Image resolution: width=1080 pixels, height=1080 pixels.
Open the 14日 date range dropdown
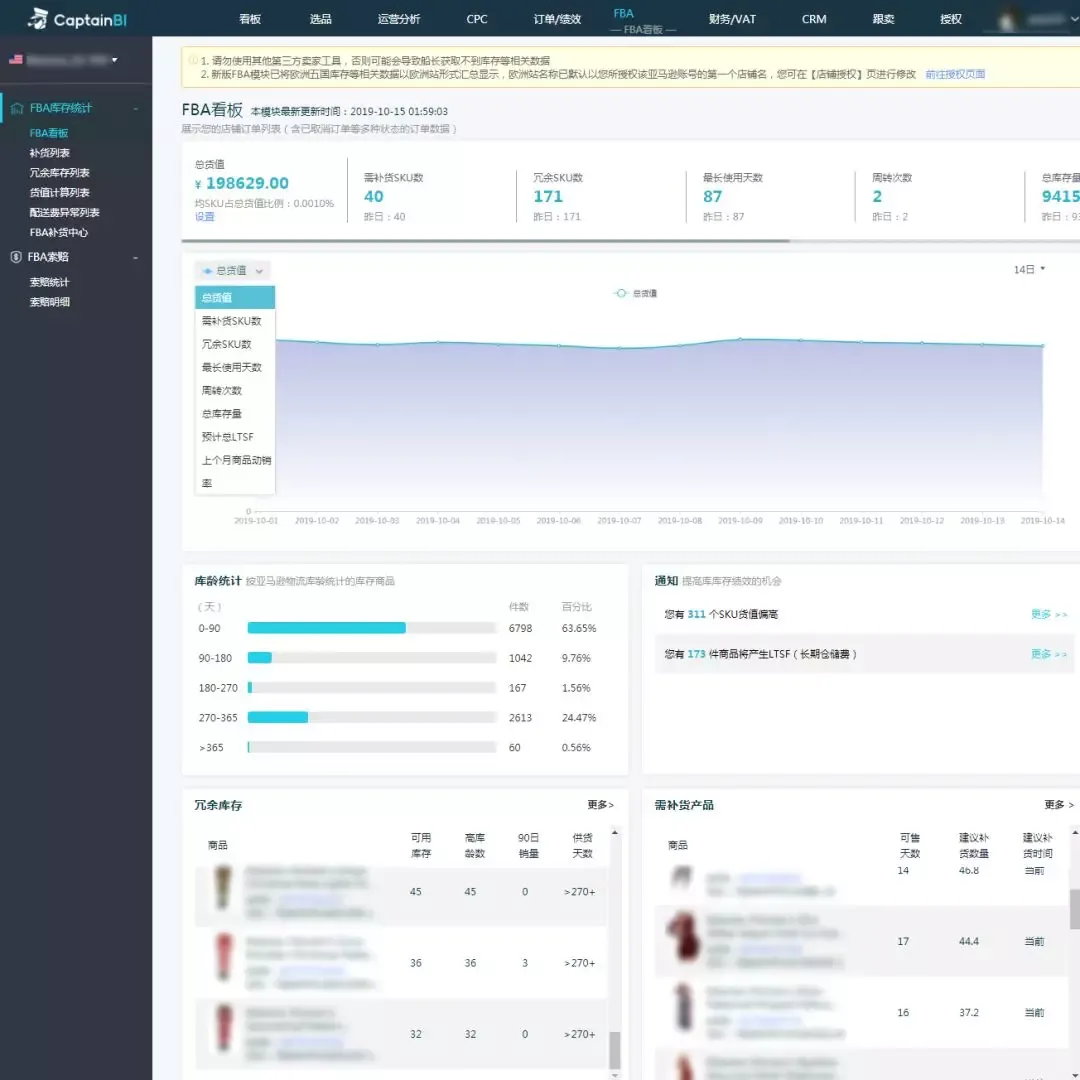pos(1029,269)
